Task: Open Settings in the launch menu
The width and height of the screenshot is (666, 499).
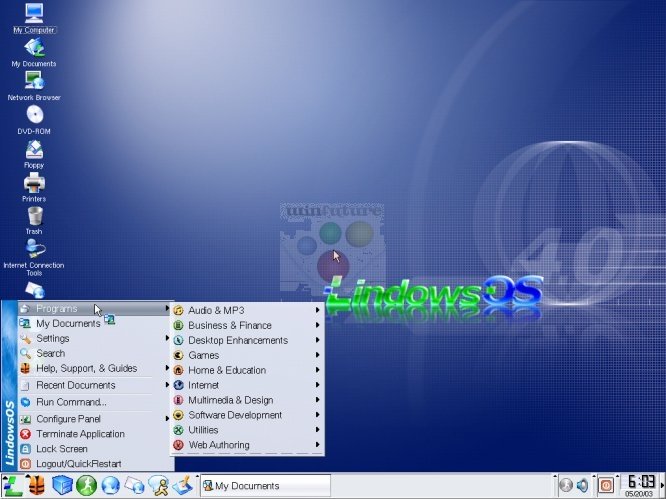Action: (94, 338)
